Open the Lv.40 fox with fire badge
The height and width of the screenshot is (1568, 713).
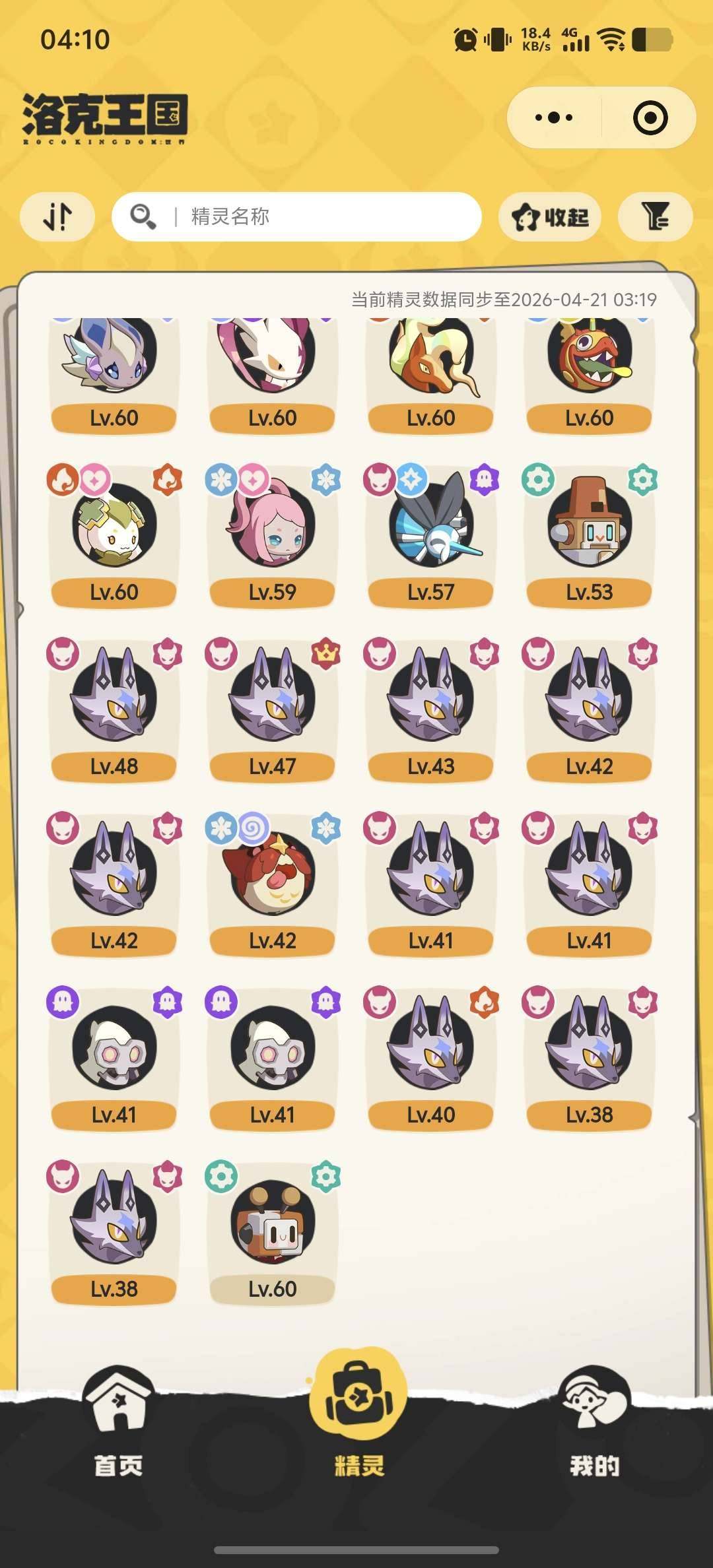point(431,1059)
